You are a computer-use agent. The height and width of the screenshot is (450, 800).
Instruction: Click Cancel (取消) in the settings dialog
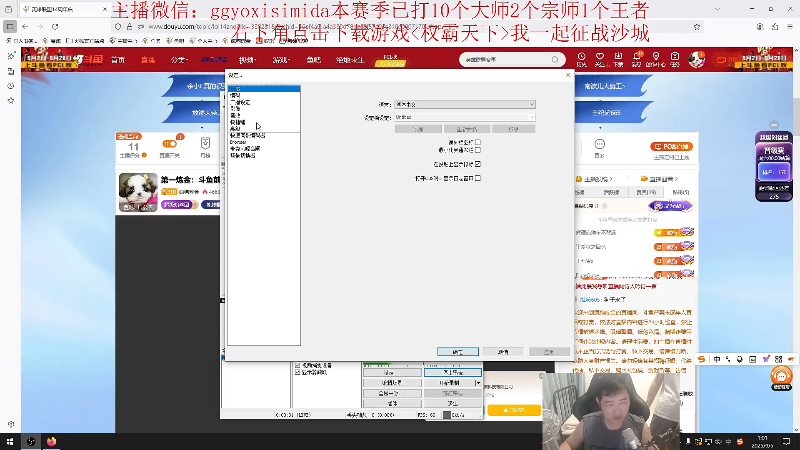click(503, 352)
